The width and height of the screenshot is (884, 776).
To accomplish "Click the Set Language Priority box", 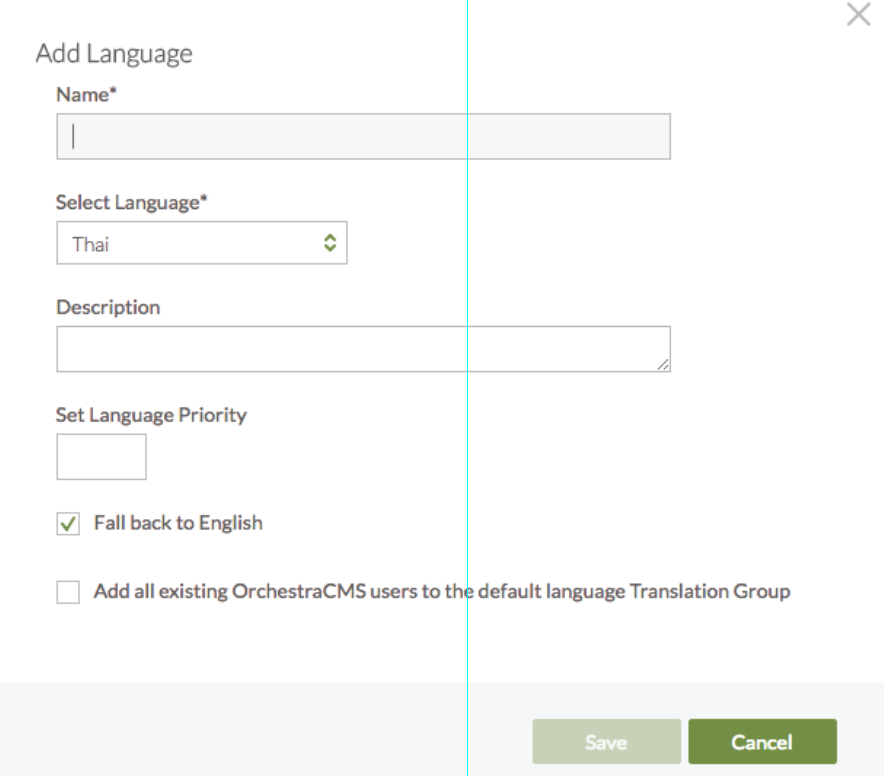I will point(101,457).
